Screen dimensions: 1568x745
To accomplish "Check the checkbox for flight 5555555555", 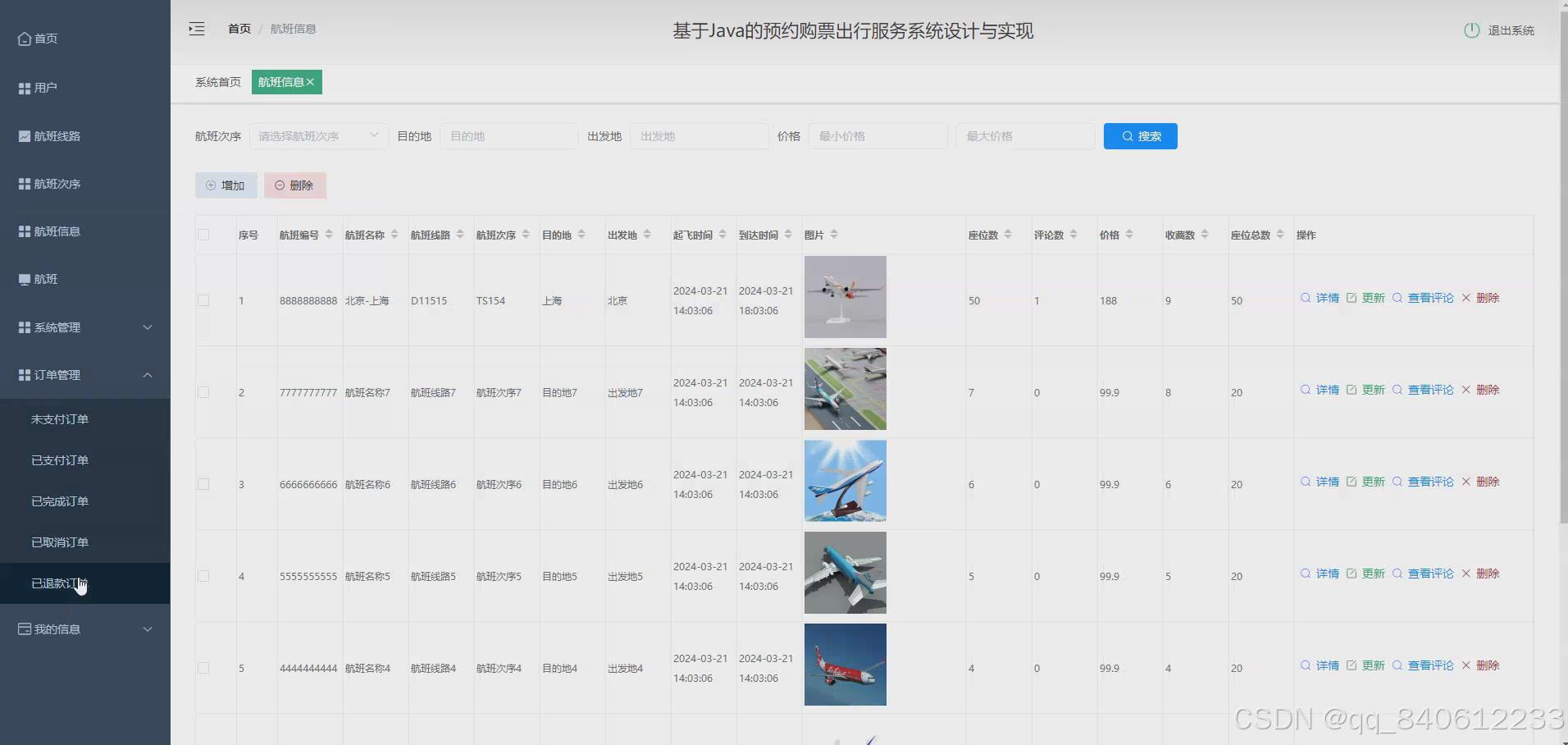I will pyautogui.click(x=203, y=575).
